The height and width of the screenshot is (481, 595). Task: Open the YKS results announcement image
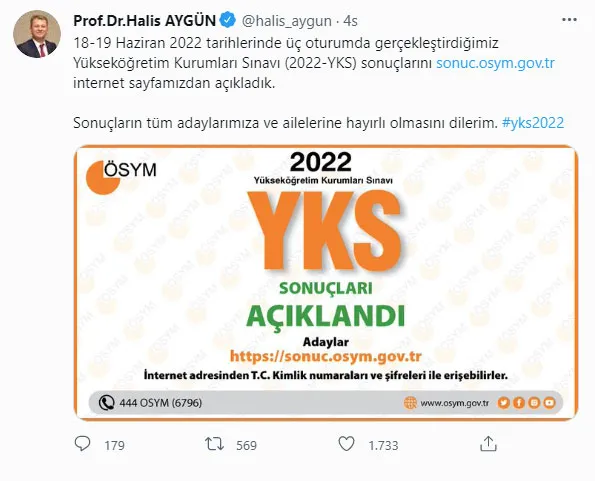click(x=326, y=283)
